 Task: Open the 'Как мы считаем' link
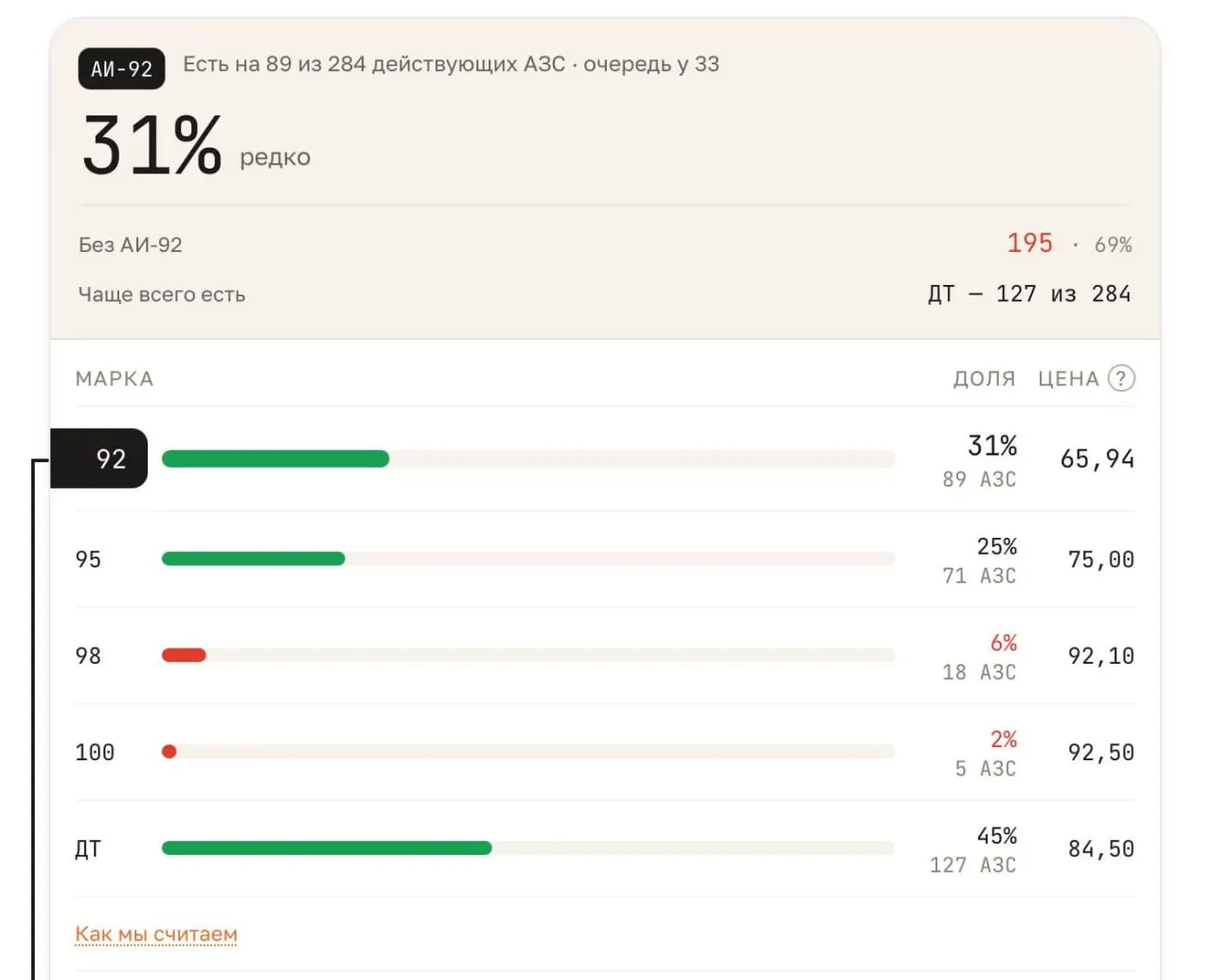coord(156,935)
